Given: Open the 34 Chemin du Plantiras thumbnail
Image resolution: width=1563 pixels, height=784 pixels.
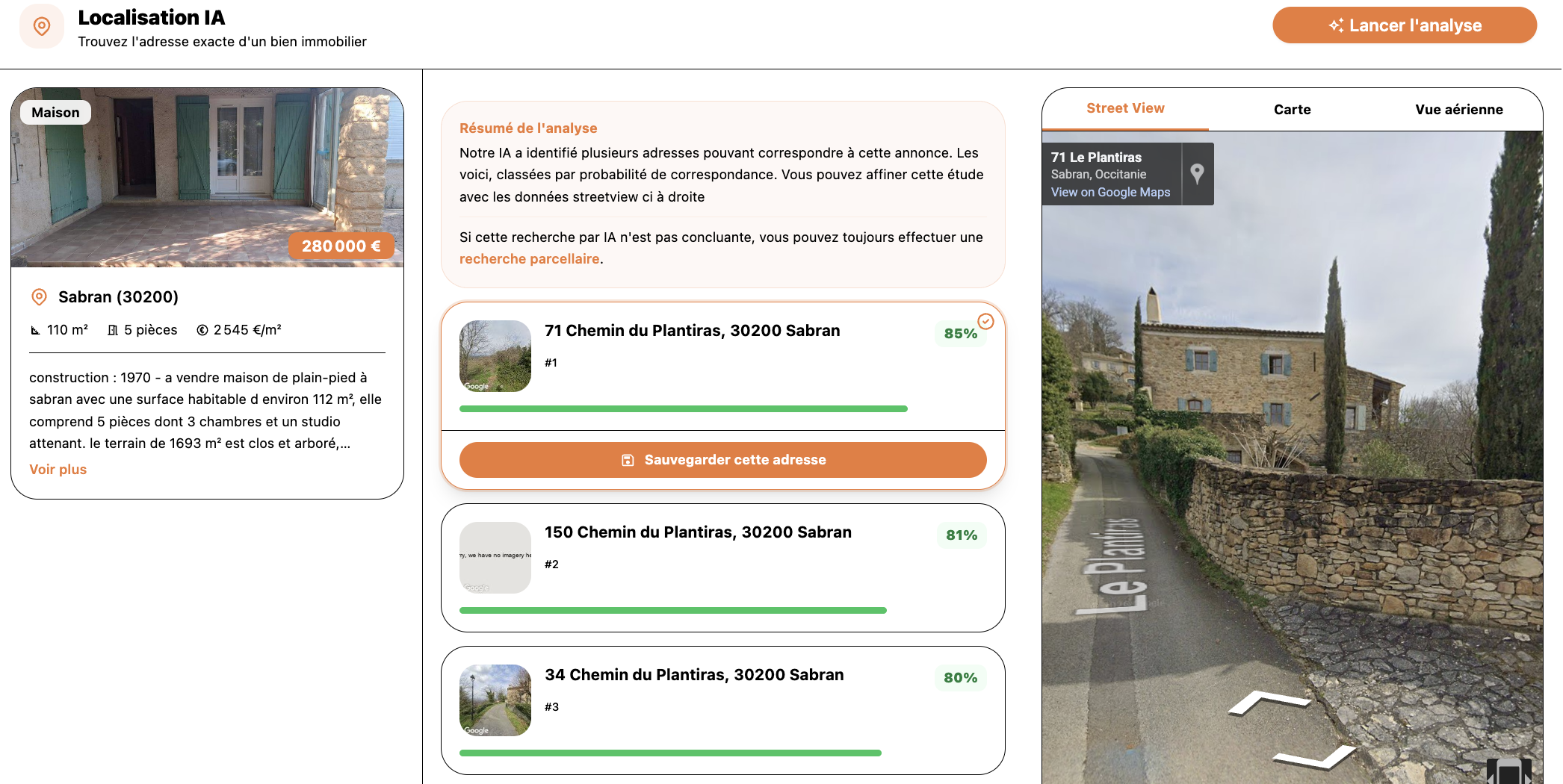Looking at the screenshot, I should pyautogui.click(x=495, y=700).
